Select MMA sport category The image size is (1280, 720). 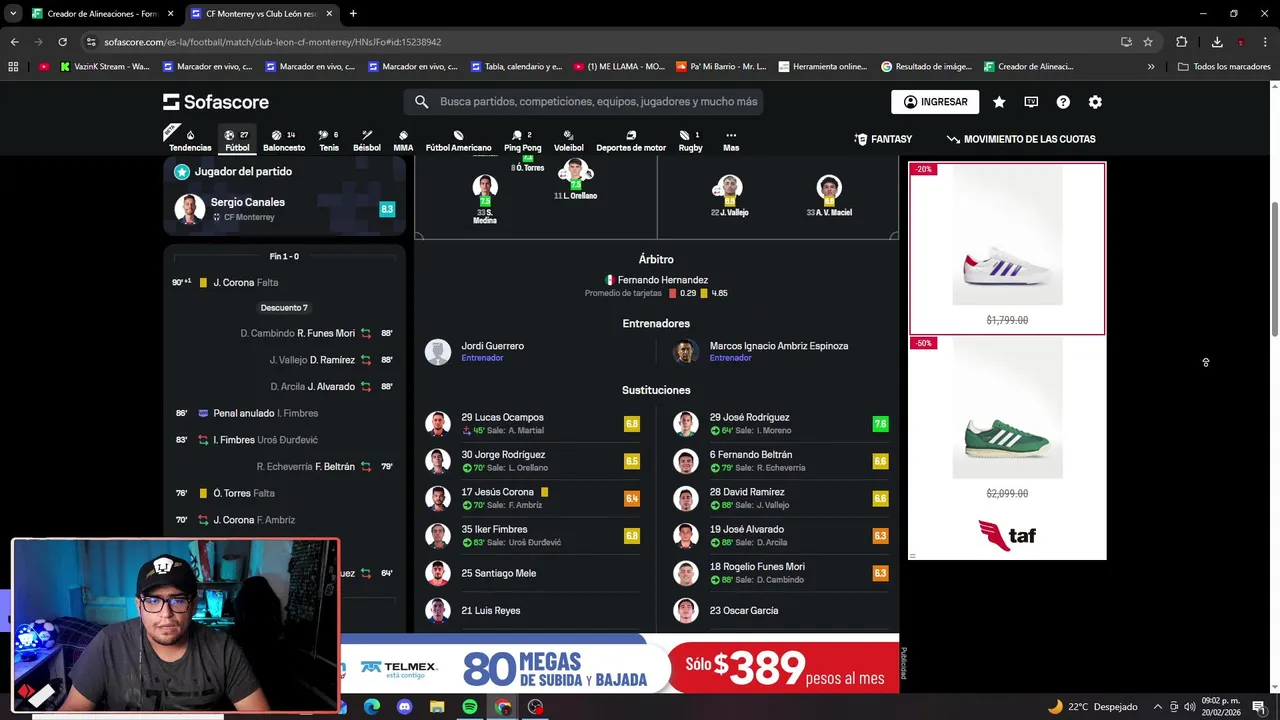[403, 141]
